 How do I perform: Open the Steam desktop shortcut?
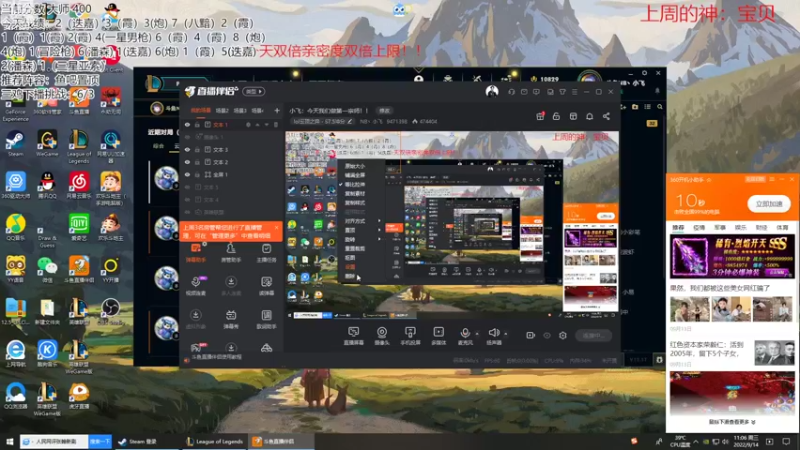coord(15,142)
